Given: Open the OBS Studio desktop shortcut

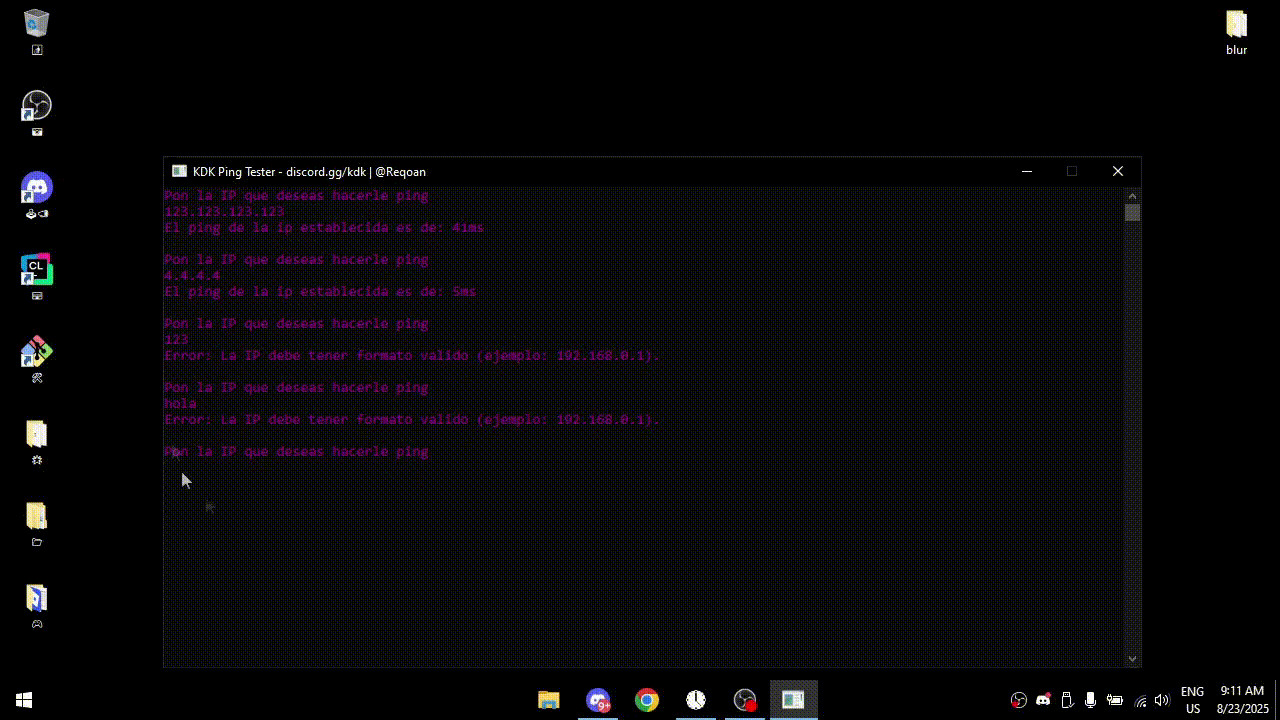Looking at the screenshot, I should point(37,106).
